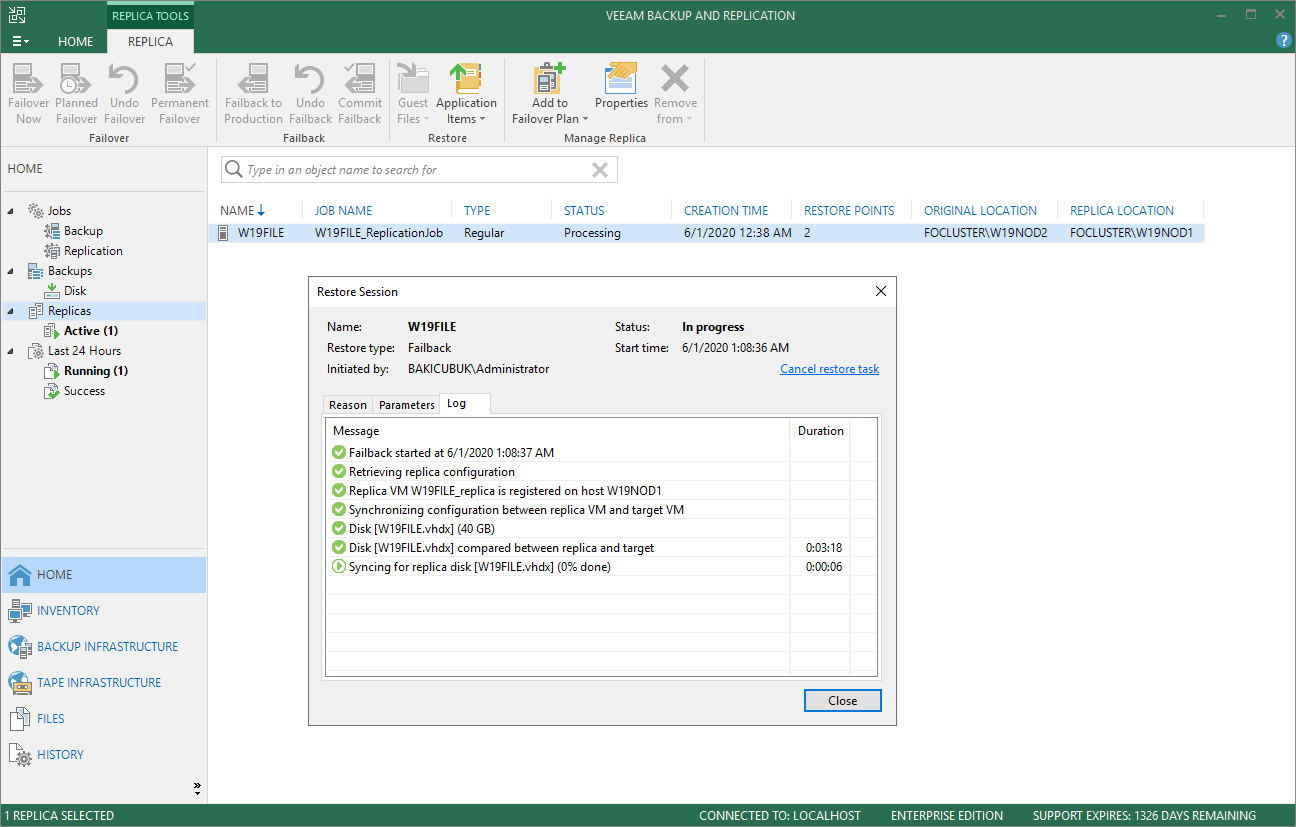Click the Undo Failover ribbon icon
1296x827 pixels.
point(125,94)
